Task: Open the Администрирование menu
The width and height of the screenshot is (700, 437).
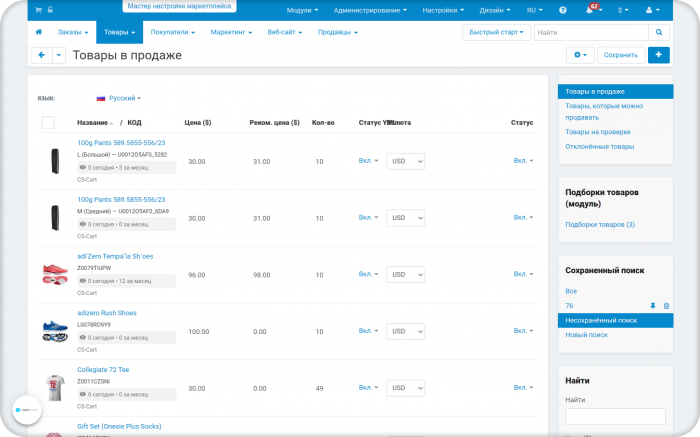Action: click(x=370, y=10)
